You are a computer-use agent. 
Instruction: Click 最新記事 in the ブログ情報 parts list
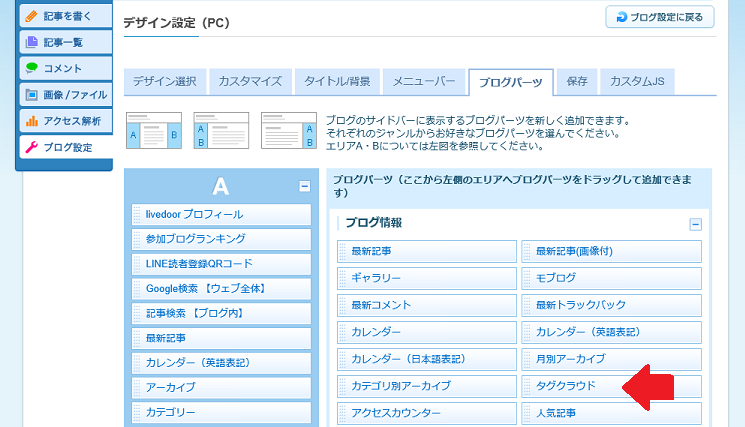coord(427,251)
